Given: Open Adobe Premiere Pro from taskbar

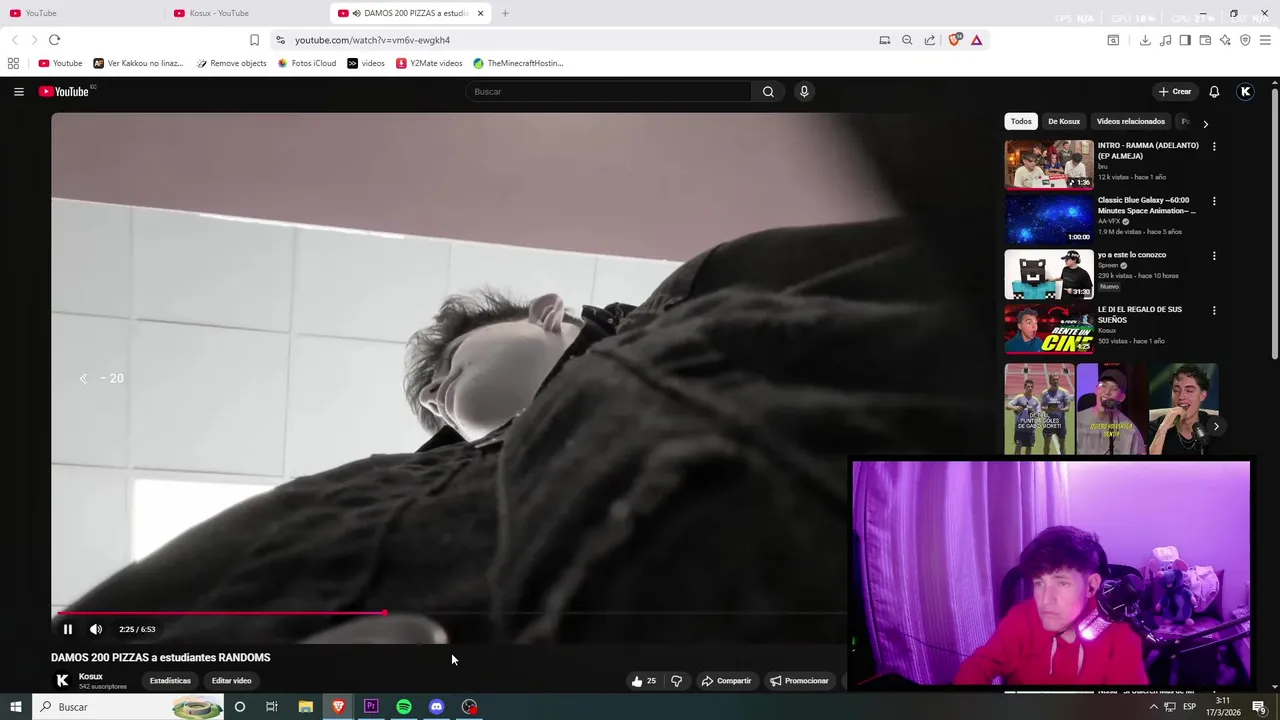Looking at the screenshot, I should [371, 707].
